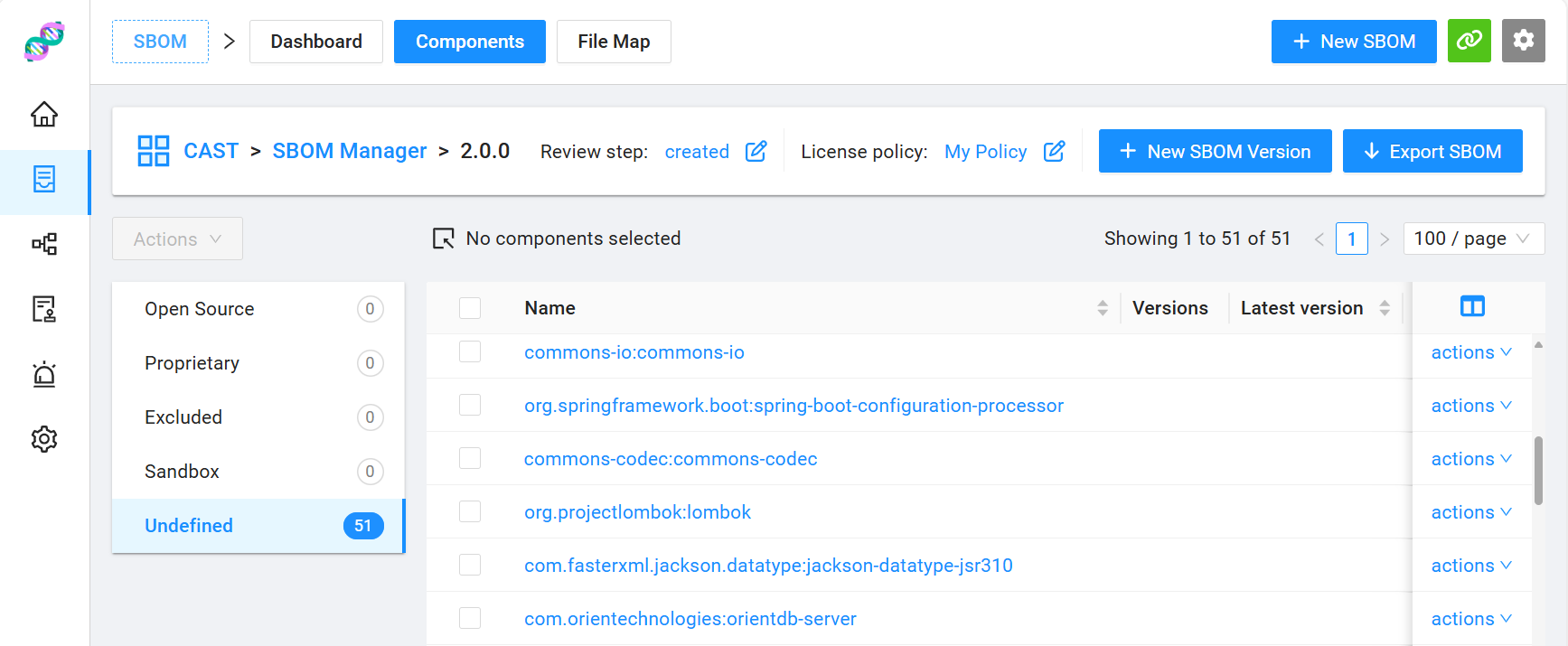The width and height of the screenshot is (1568, 646).
Task: Edit the review step with pencil icon
Action: [x=756, y=152]
